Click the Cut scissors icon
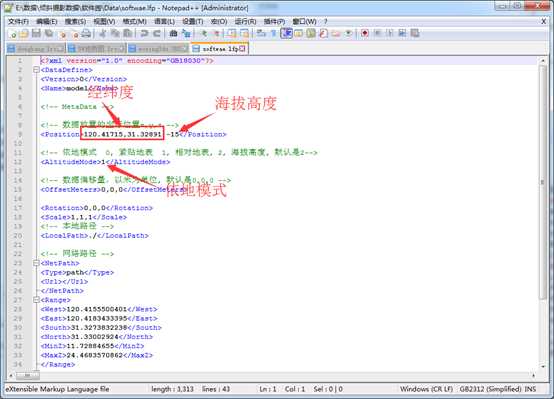The width and height of the screenshot is (554, 399). [x=103, y=34]
